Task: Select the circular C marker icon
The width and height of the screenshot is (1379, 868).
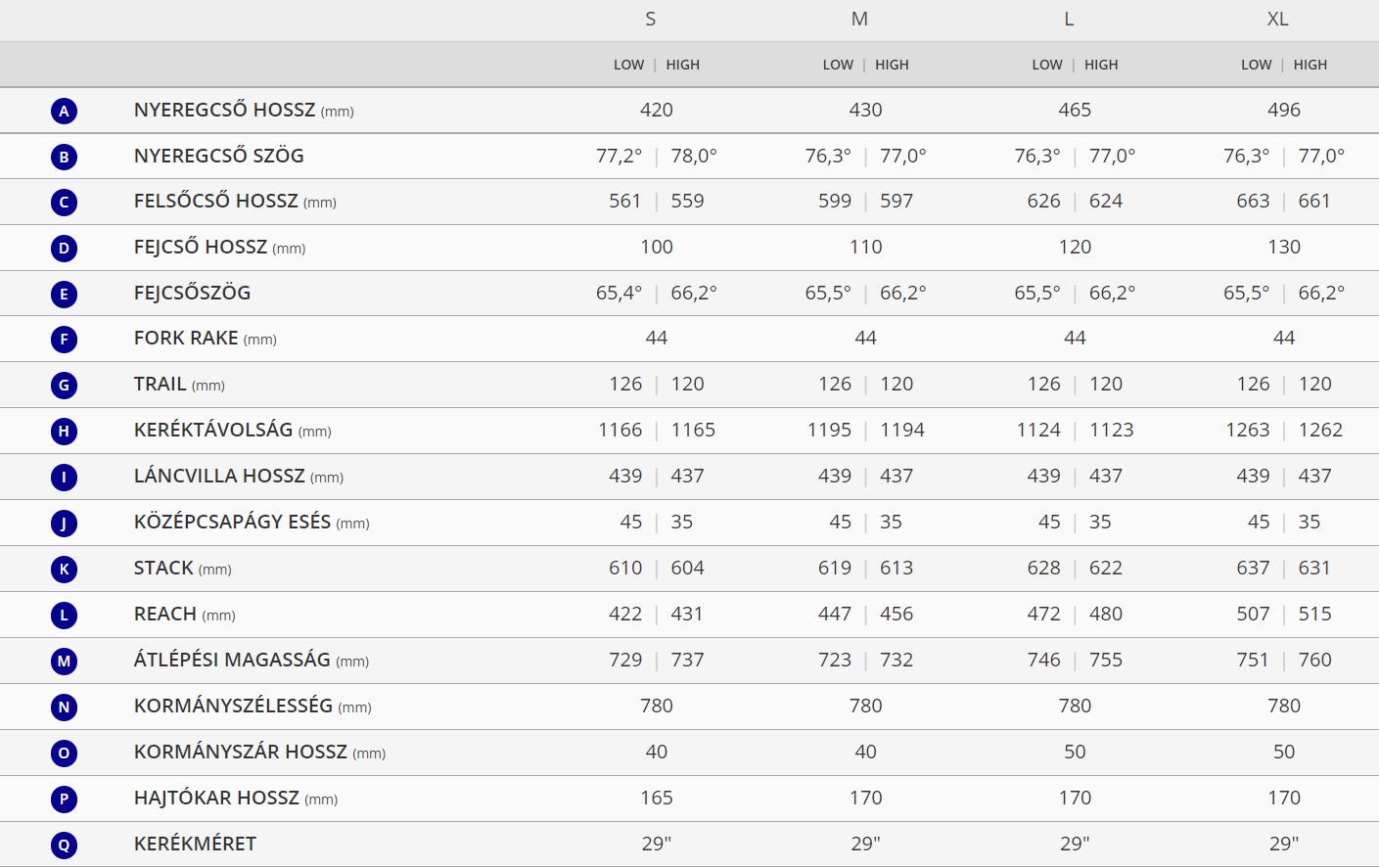Action: (64, 203)
